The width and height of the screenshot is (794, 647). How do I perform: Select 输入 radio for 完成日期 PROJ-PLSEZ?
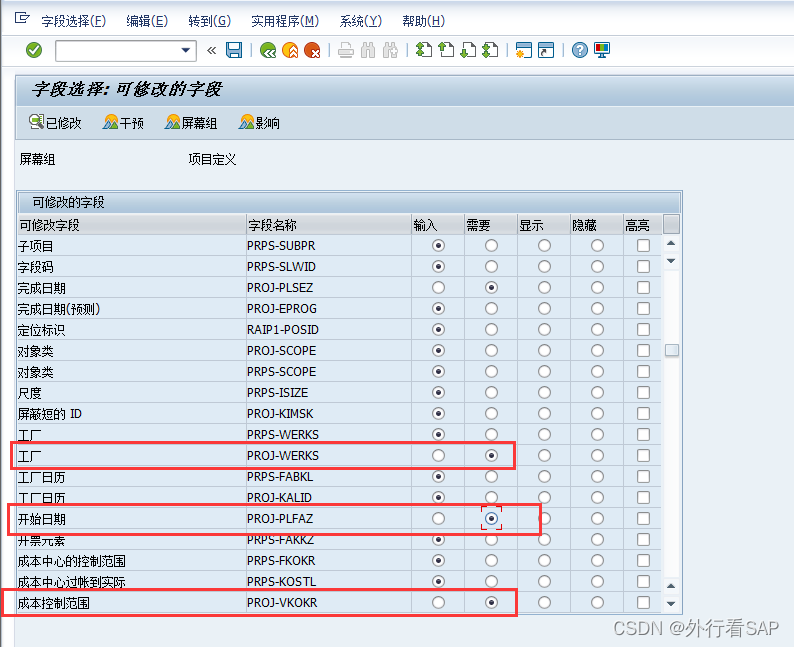439,288
